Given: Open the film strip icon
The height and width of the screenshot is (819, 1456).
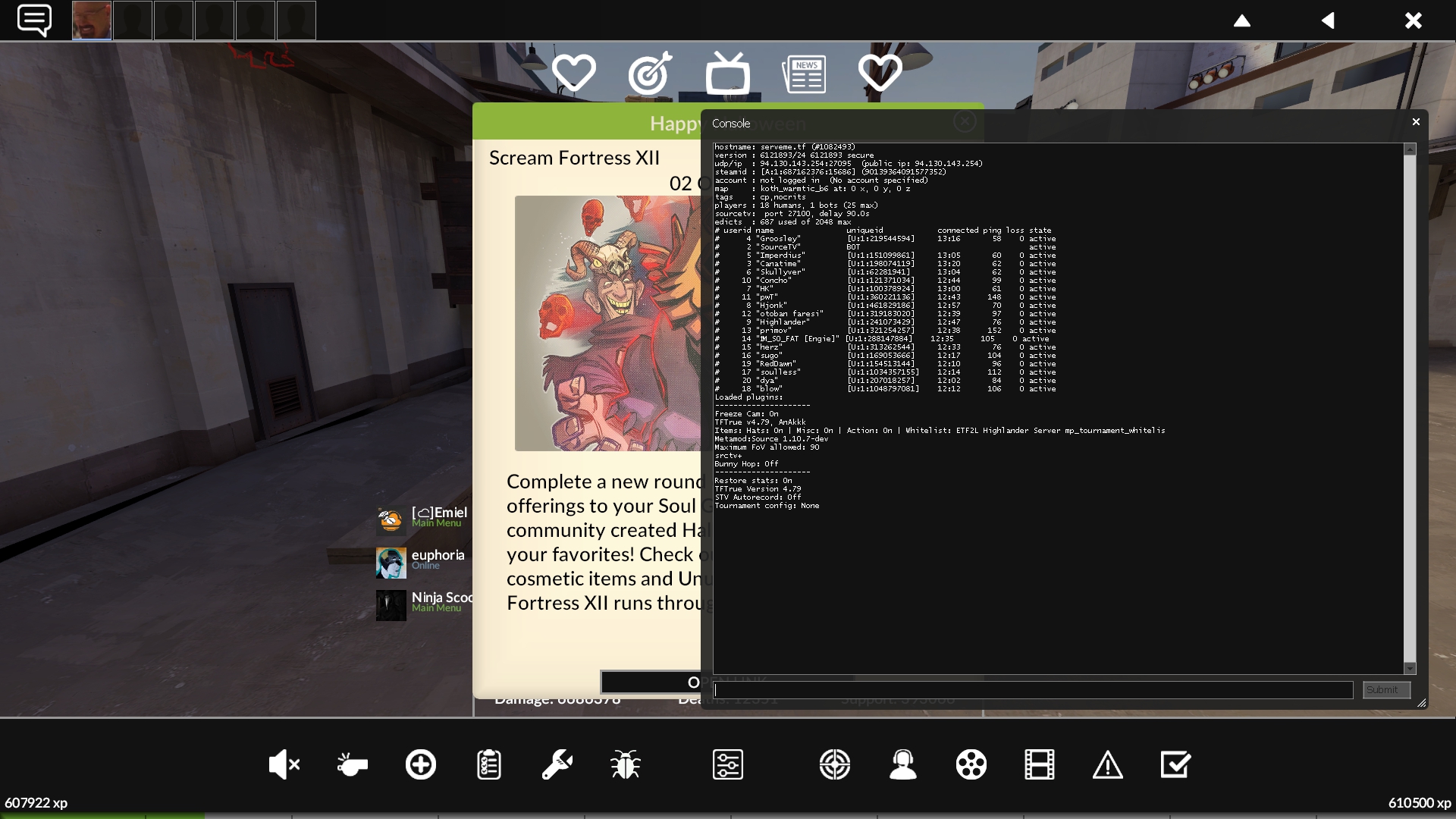Looking at the screenshot, I should click(x=1040, y=764).
